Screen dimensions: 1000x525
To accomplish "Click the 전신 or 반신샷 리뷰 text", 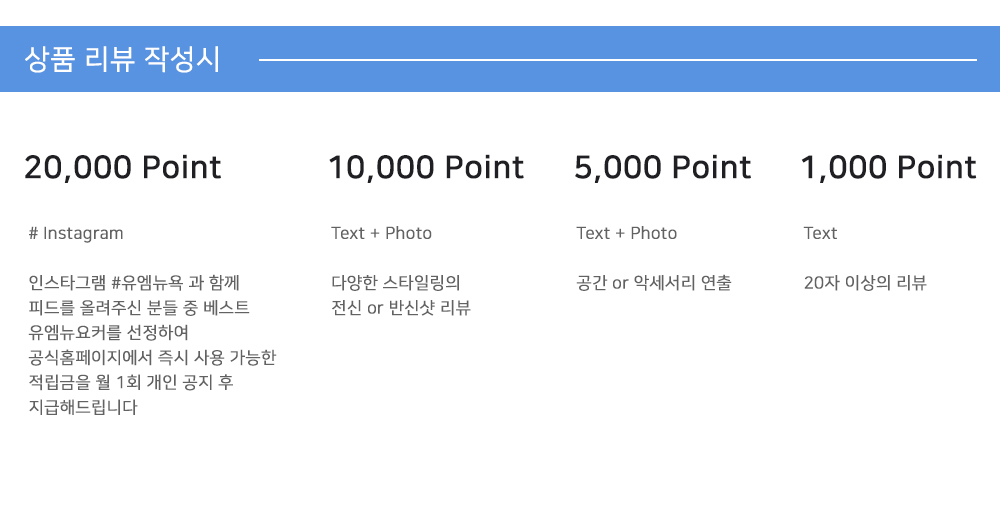I will point(401,307).
